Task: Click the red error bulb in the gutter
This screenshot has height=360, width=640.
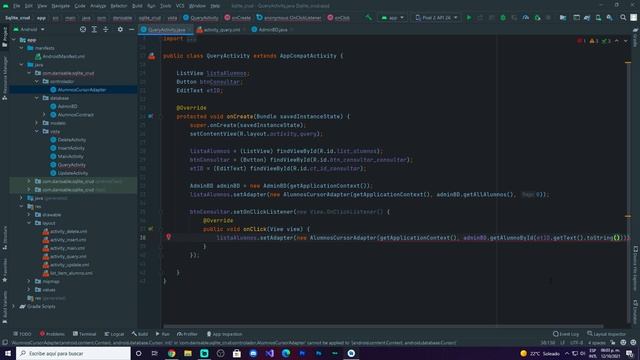Action: click(168, 236)
